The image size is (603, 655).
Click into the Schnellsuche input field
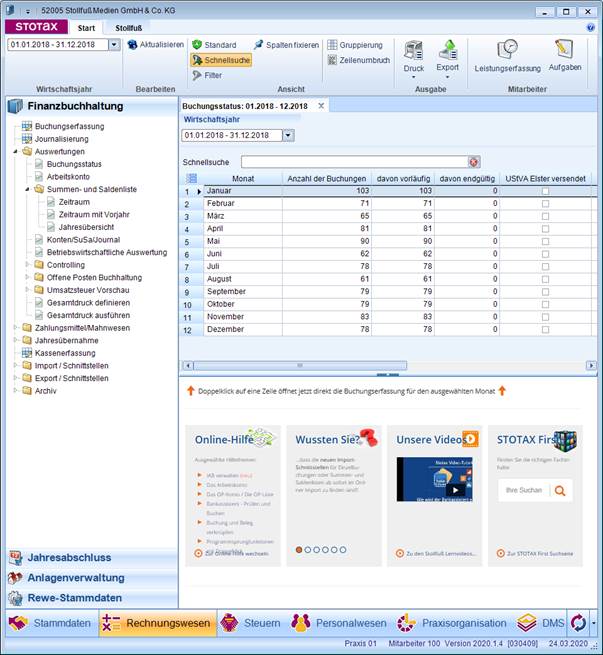(355, 162)
